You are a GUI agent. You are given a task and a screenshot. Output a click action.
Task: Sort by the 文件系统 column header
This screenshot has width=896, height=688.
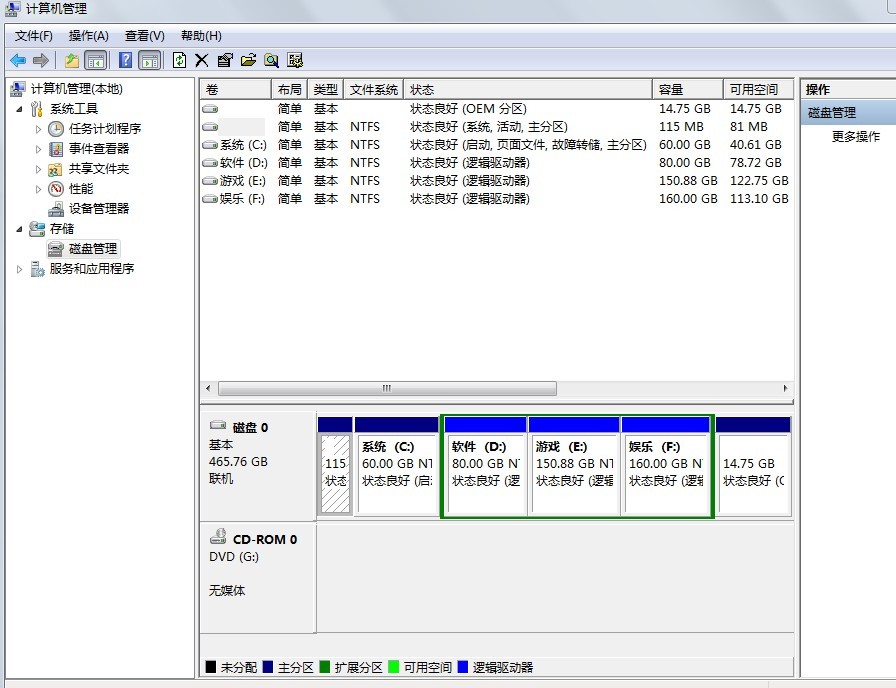point(373,90)
